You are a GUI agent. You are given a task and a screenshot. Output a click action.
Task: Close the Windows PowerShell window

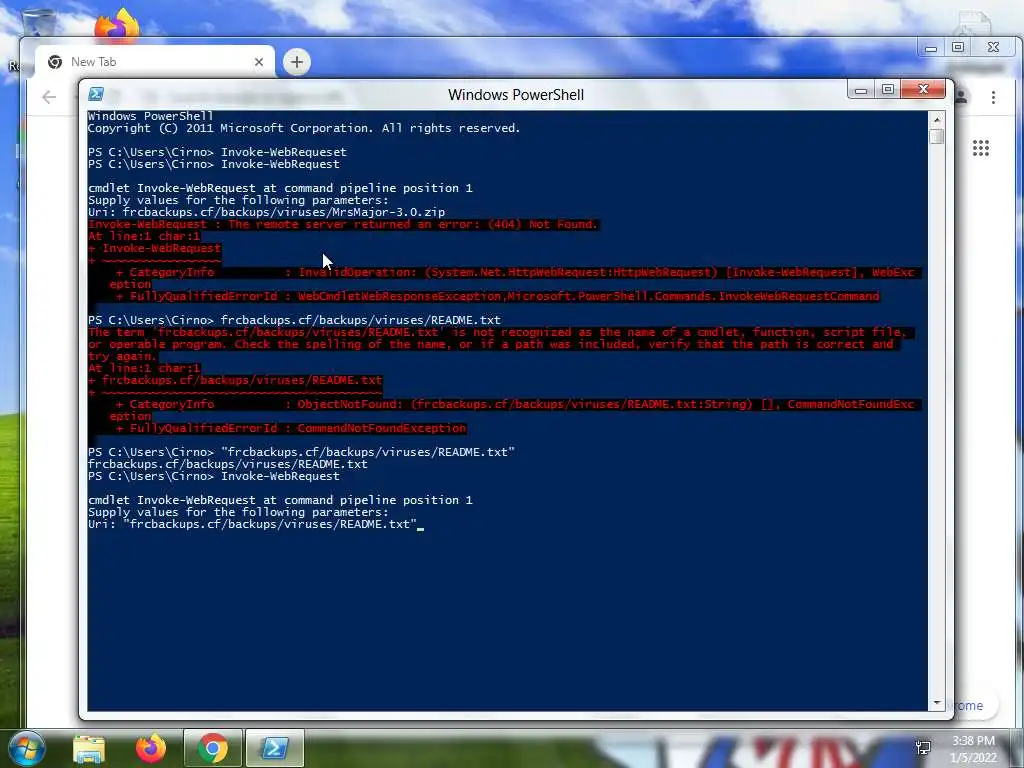point(923,89)
